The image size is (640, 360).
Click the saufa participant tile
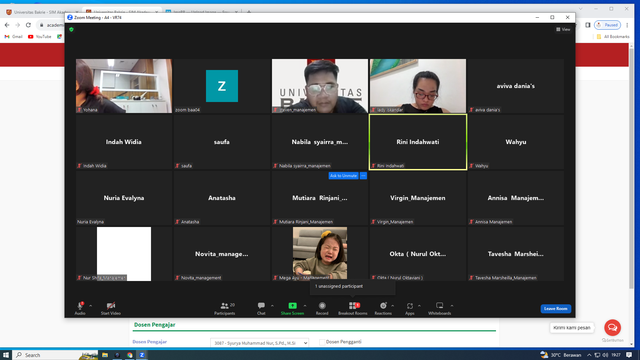pyautogui.click(x=222, y=142)
